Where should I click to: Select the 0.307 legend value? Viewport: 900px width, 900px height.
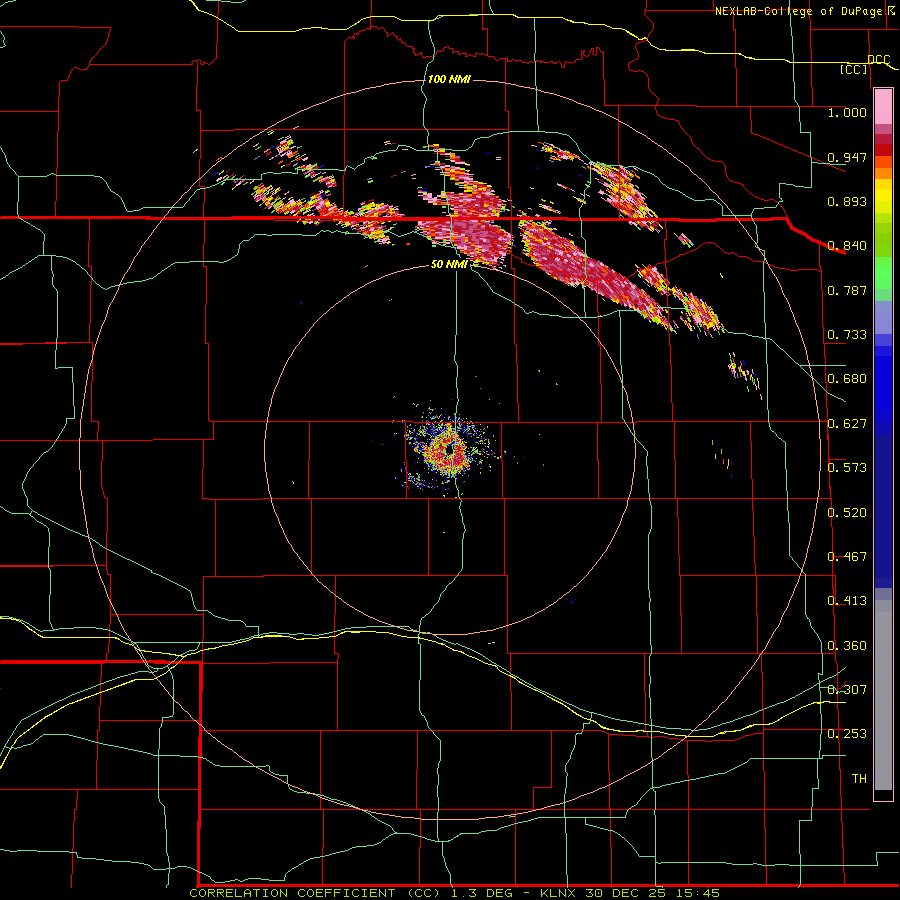(x=847, y=689)
